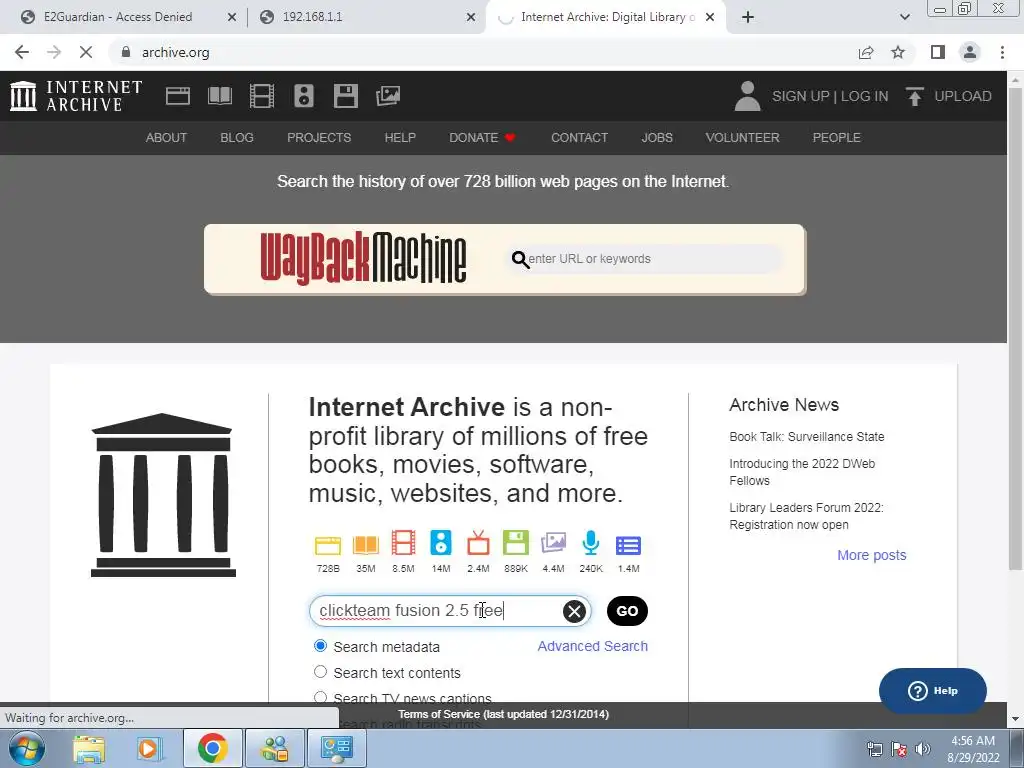Select Search TV news captions radio button
This screenshot has height=768, width=1024.
pos(320,697)
